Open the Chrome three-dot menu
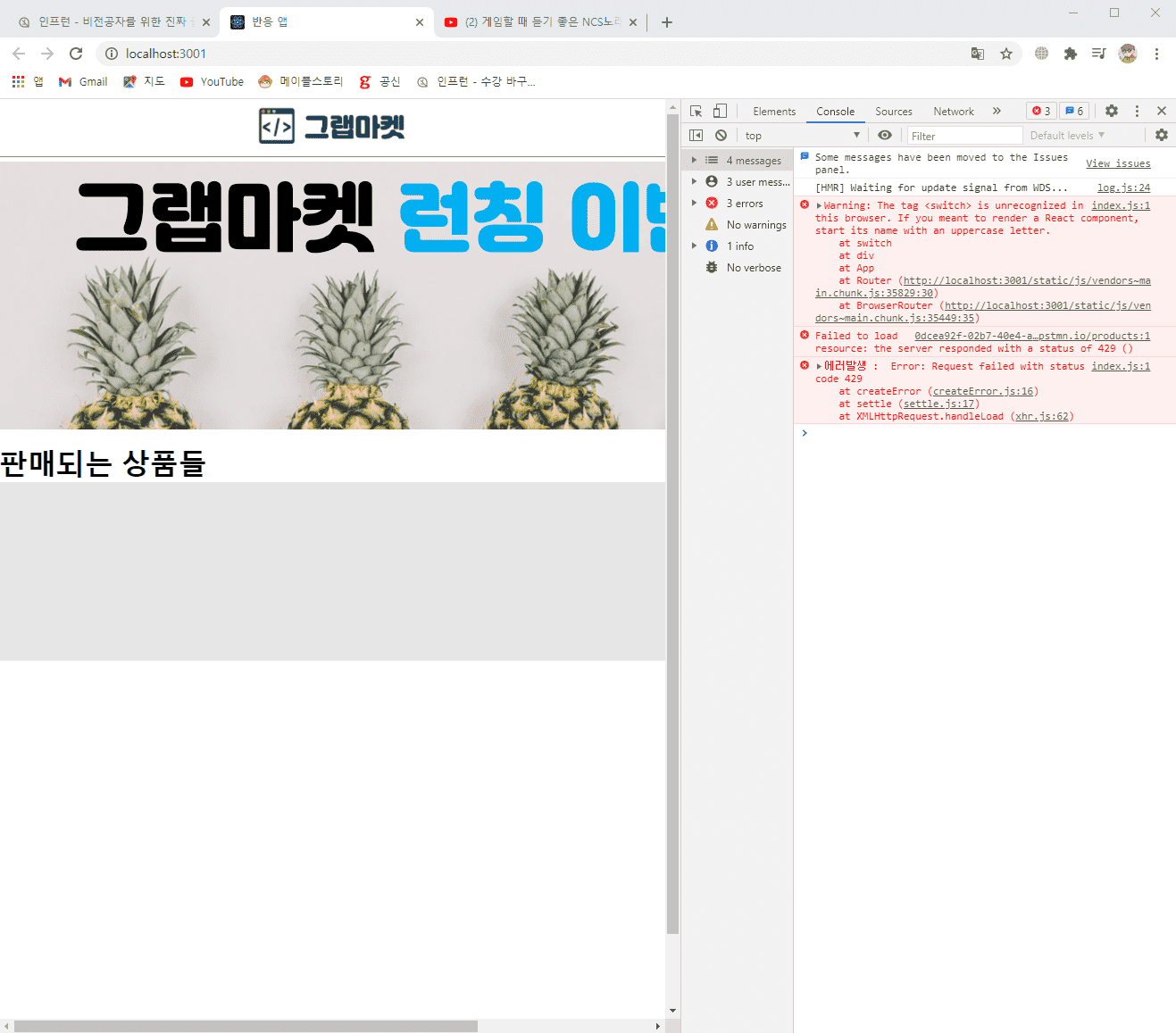This screenshot has width=1176, height=1033. pyautogui.click(x=1156, y=54)
